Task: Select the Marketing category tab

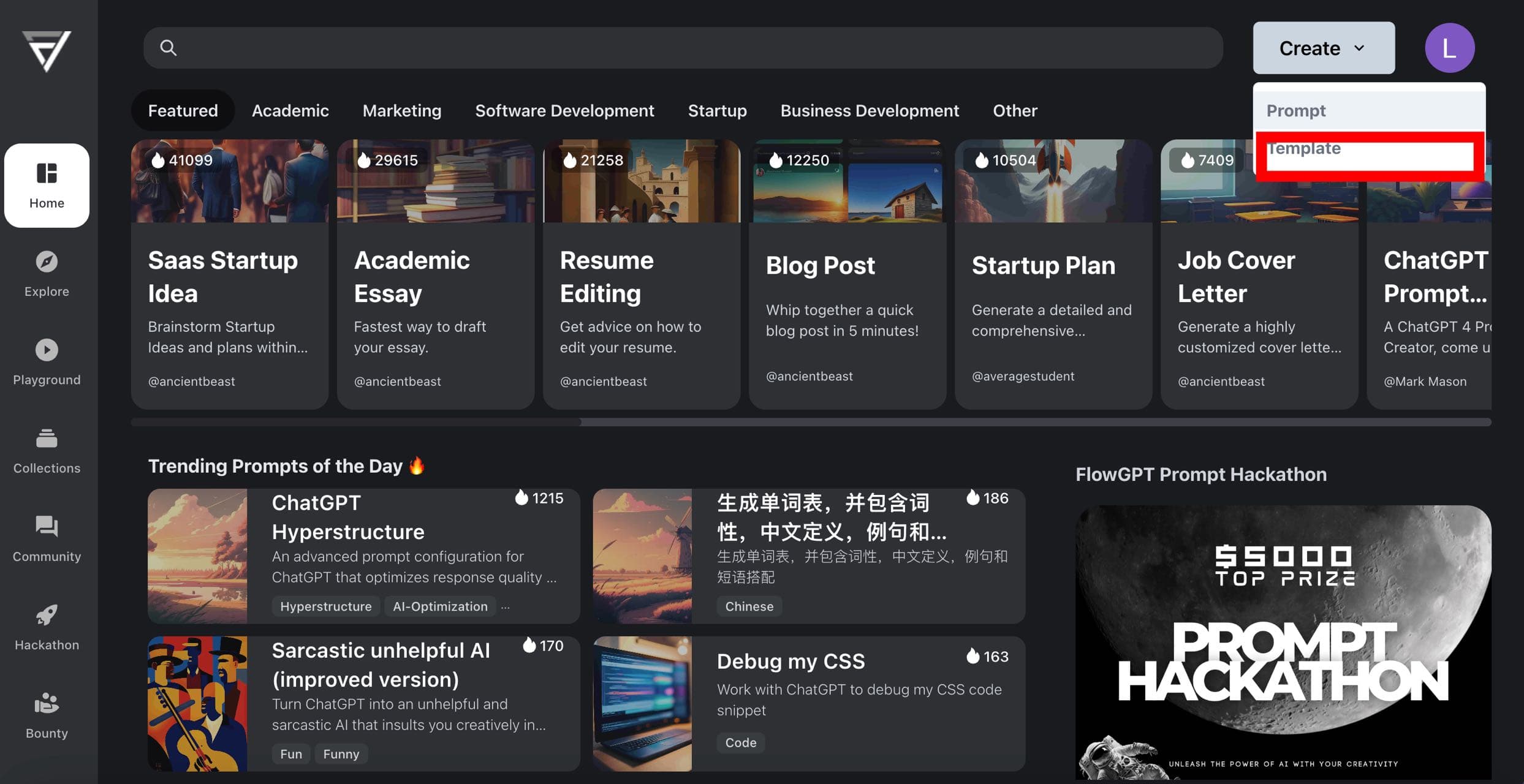Action: pos(402,110)
